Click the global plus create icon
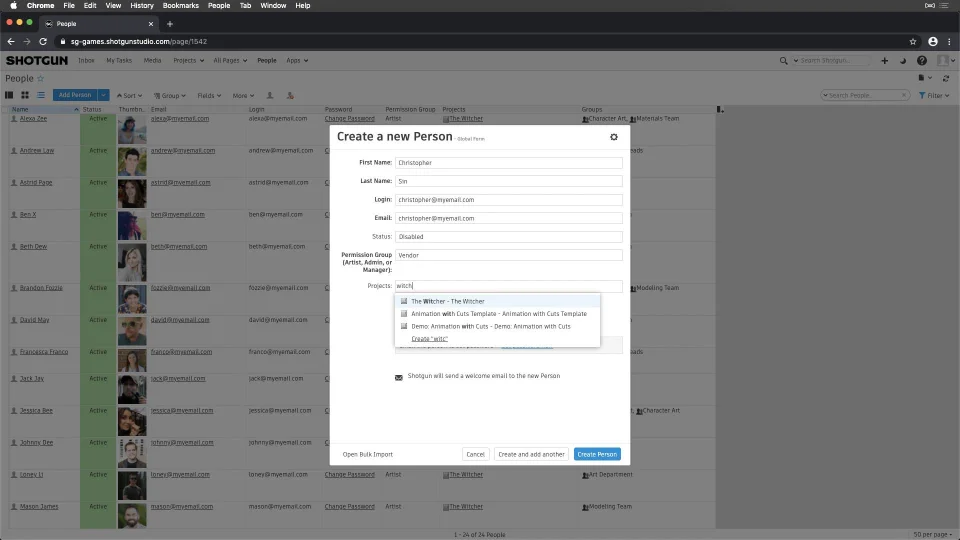This screenshot has width=960, height=540. (x=884, y=61)
